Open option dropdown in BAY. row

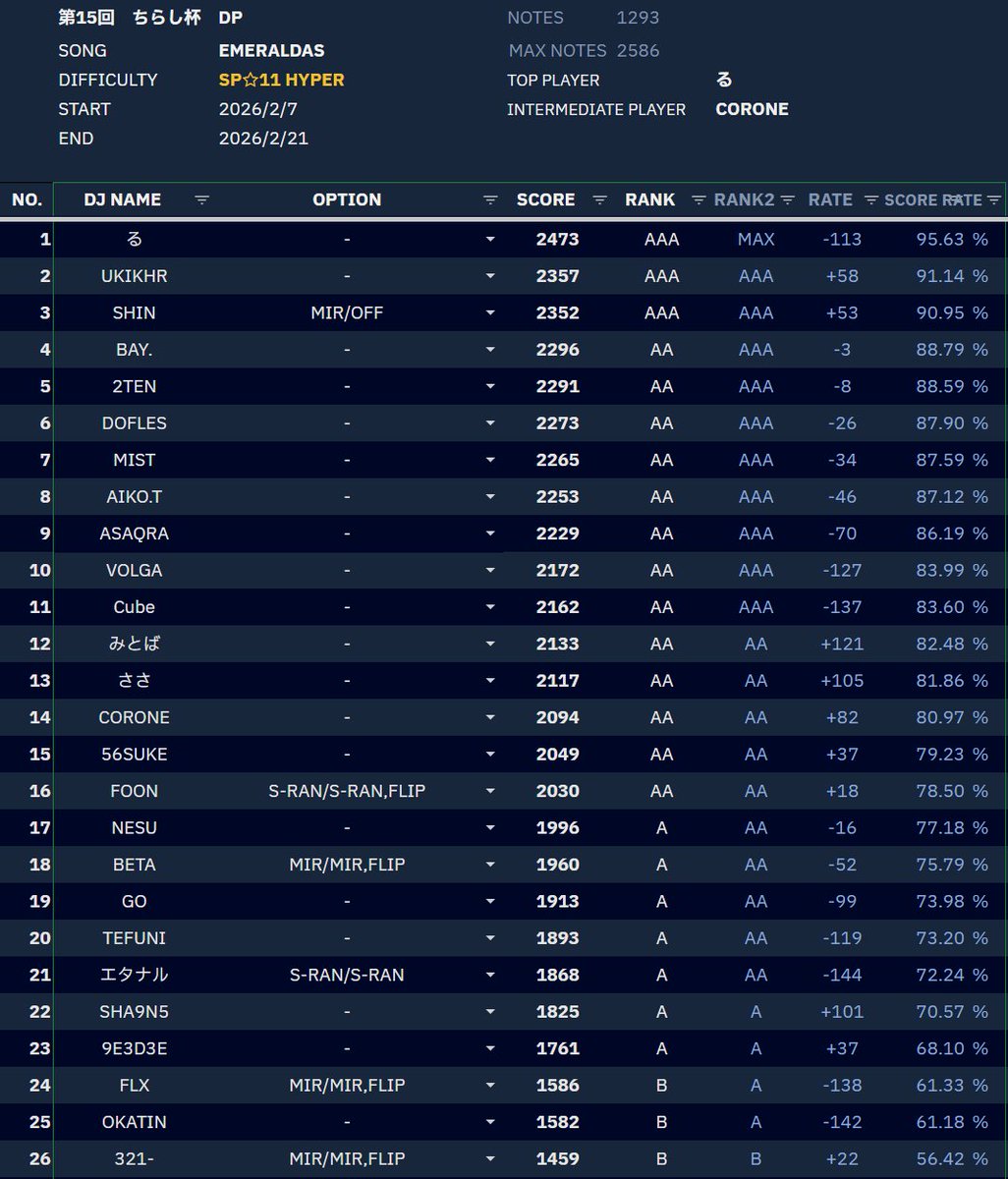click(x=490, y=350)
